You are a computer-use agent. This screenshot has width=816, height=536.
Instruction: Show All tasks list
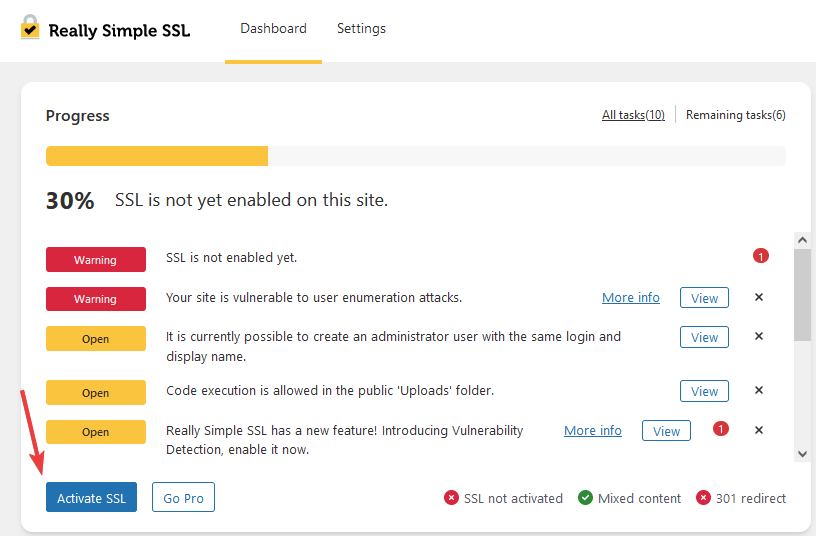coord(633,115)
